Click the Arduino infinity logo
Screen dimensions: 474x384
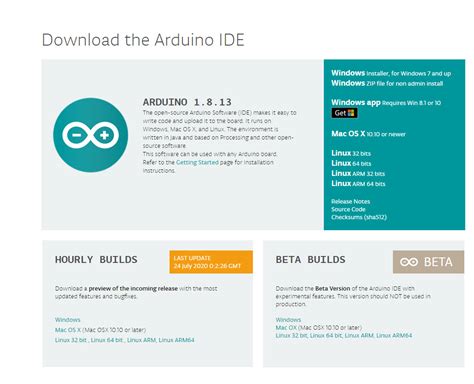(x=90, y=135)
